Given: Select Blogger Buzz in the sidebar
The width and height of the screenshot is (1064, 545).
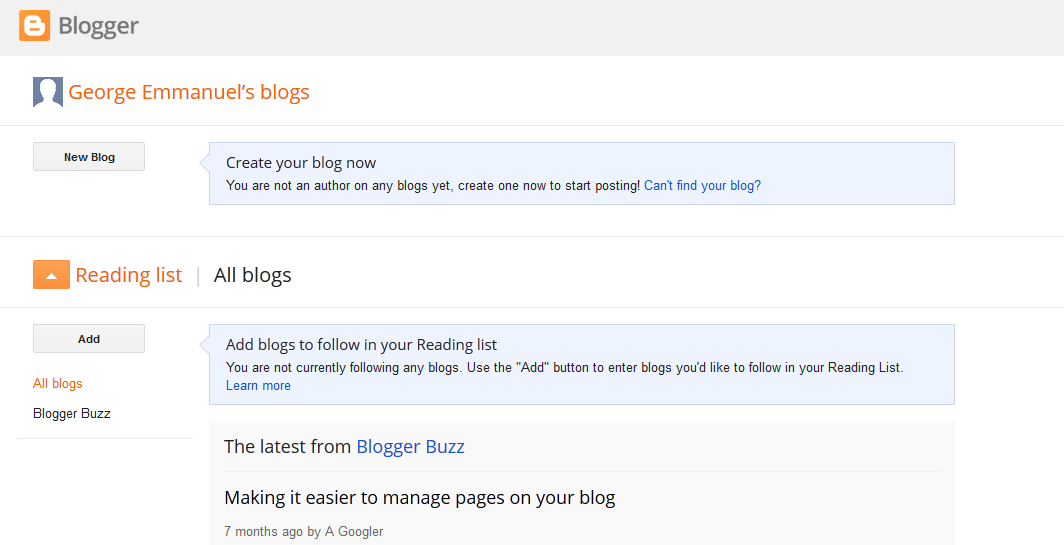Looking at the screenshot, I should tap(72, 414).
